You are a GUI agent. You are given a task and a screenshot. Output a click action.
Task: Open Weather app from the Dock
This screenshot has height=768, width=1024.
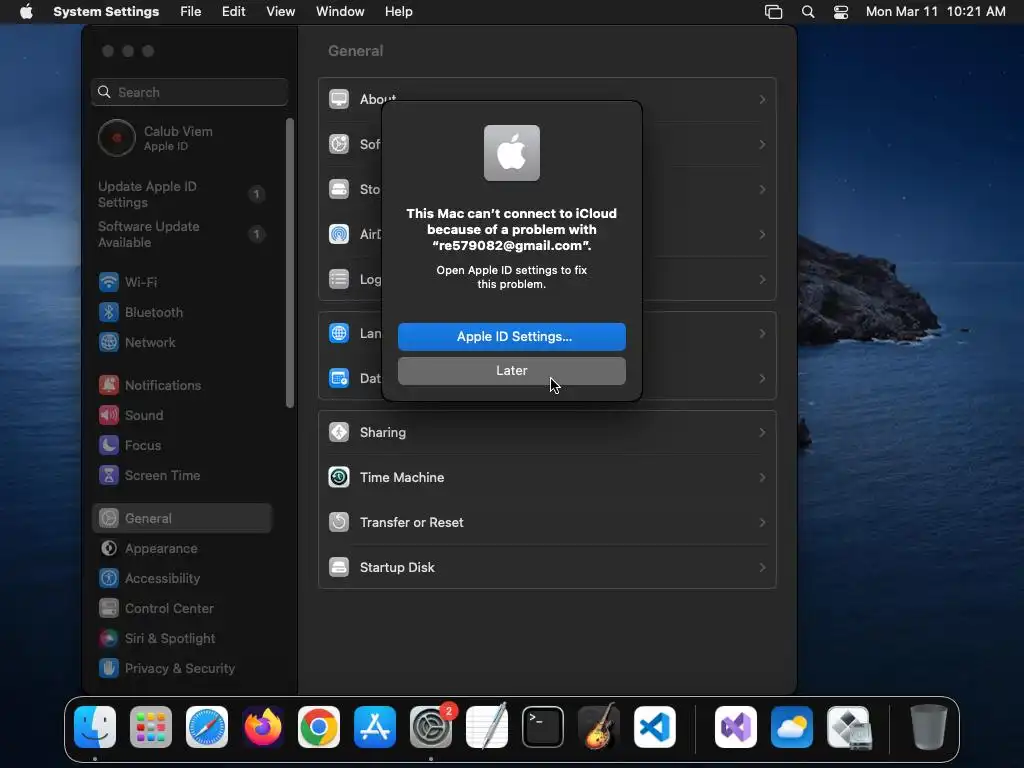coord(792,727)
